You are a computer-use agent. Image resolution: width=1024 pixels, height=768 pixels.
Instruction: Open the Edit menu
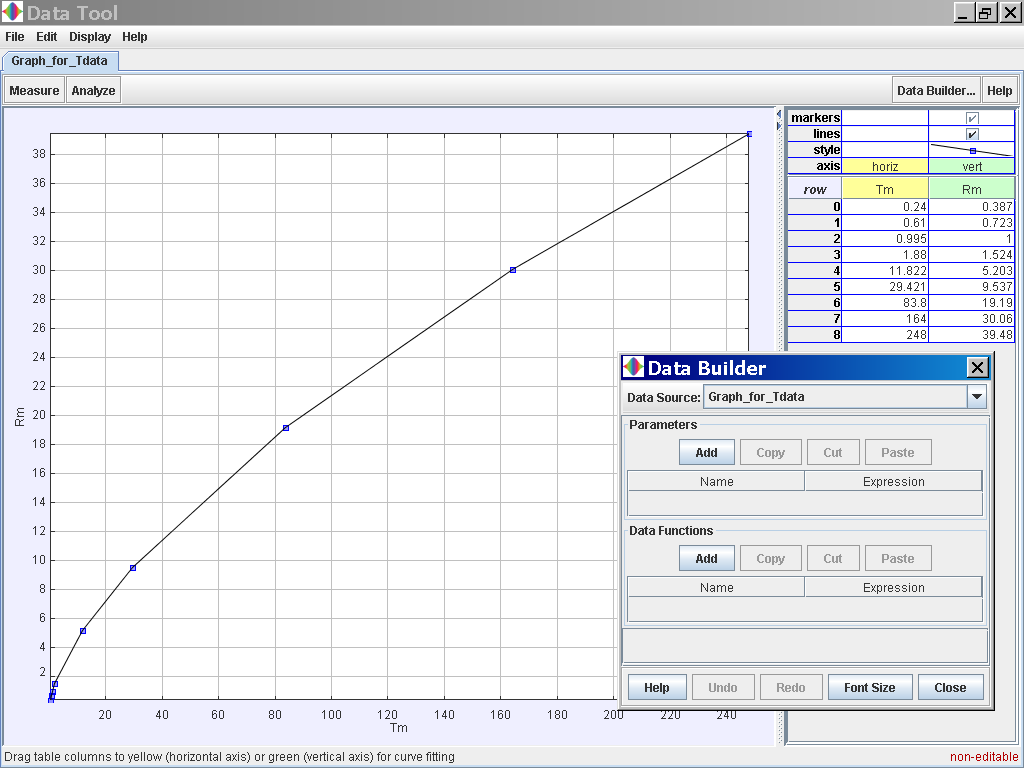(x=47, y=37)
